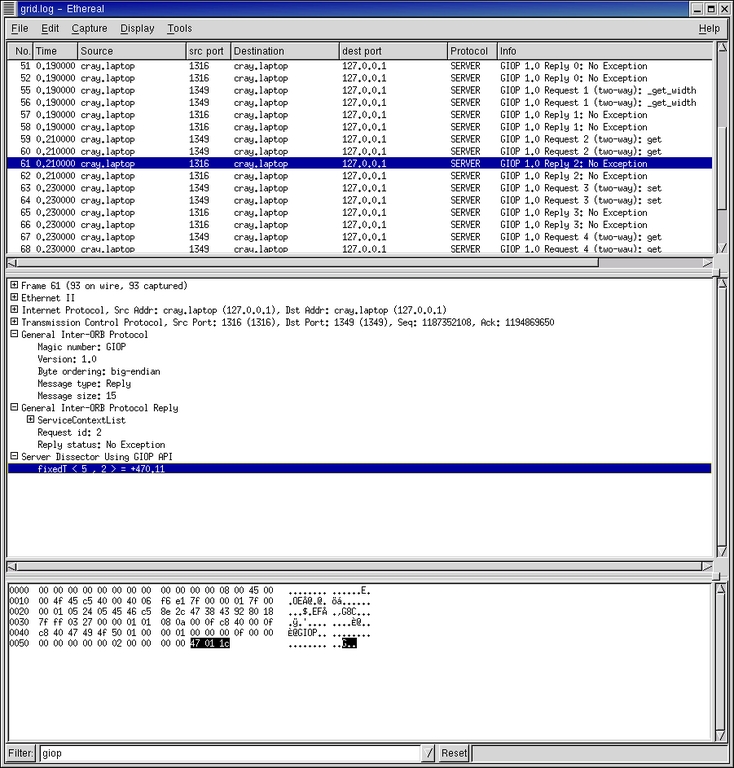
Task: Open the filter history dropdown arrow
Action: coord(428,753)
